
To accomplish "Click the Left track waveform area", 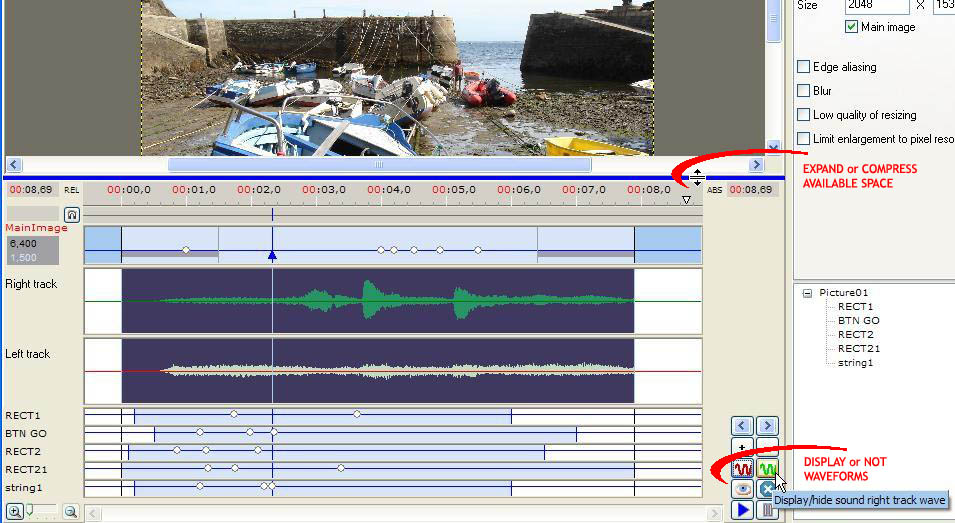I will pos(378,370).
